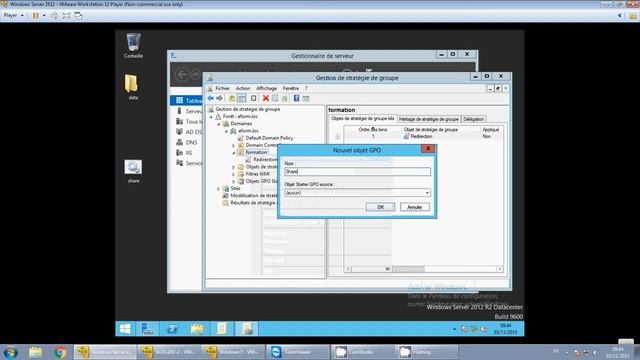This screenshot has width=640, height=360.
Task: Collapse the Forêt : aform.loc tree node
Action: (x=211, y=117)
